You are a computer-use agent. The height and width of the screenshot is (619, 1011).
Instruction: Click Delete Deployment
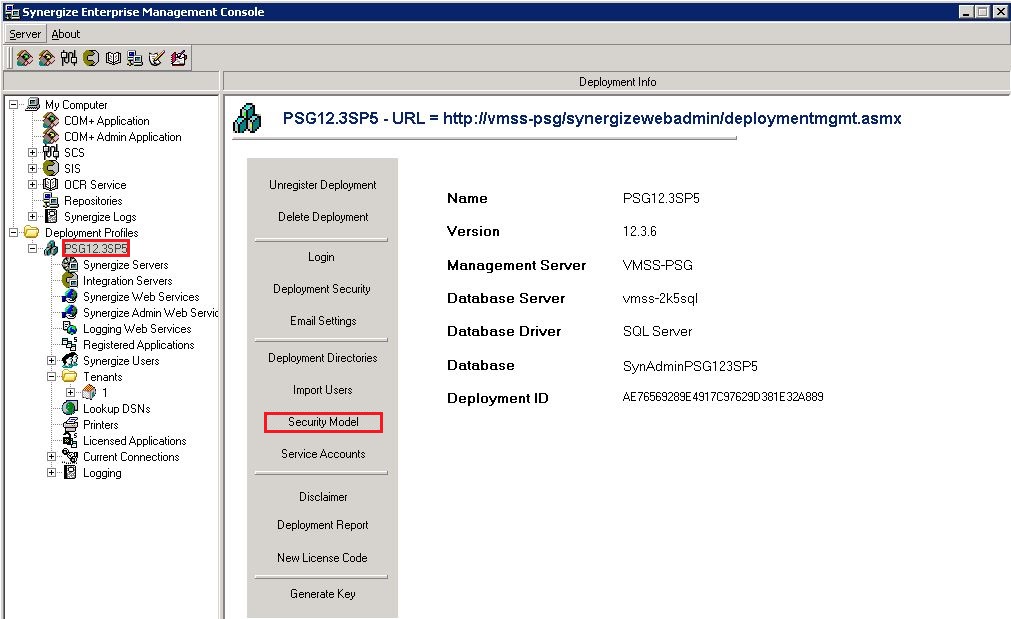click(323, 217)
